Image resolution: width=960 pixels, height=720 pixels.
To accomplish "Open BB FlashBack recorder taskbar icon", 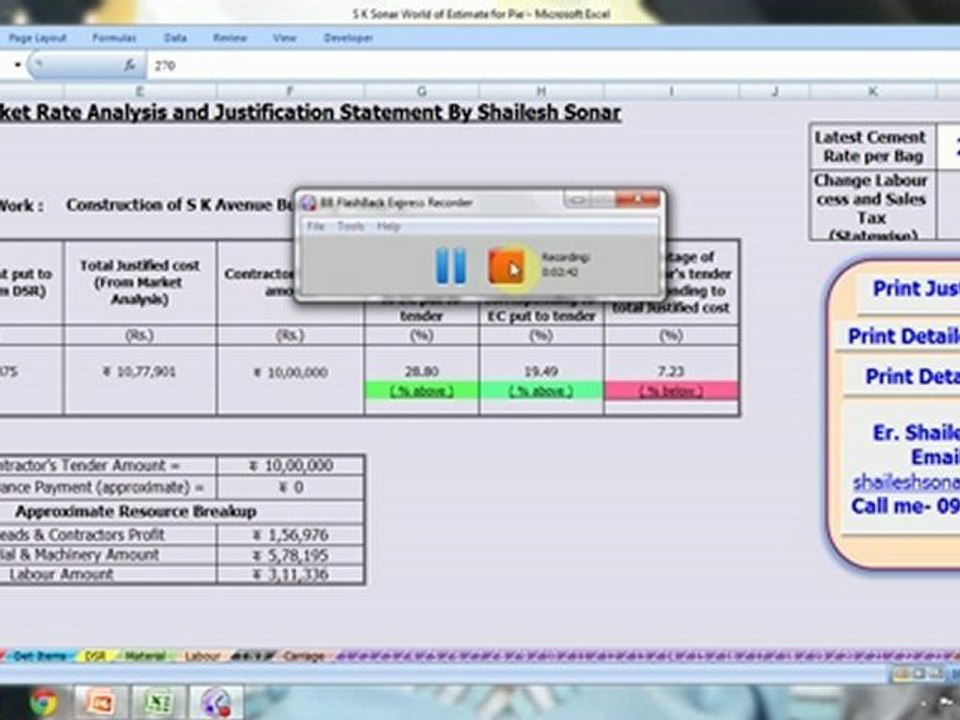I will [x=216, y=703].
